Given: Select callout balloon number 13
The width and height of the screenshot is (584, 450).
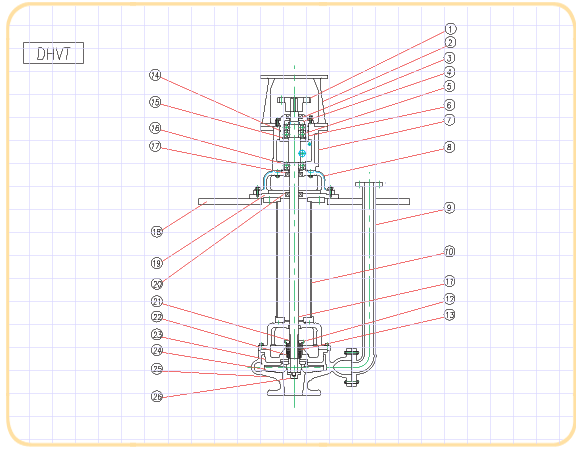Looking at the screenshot, I should (450, 315).
